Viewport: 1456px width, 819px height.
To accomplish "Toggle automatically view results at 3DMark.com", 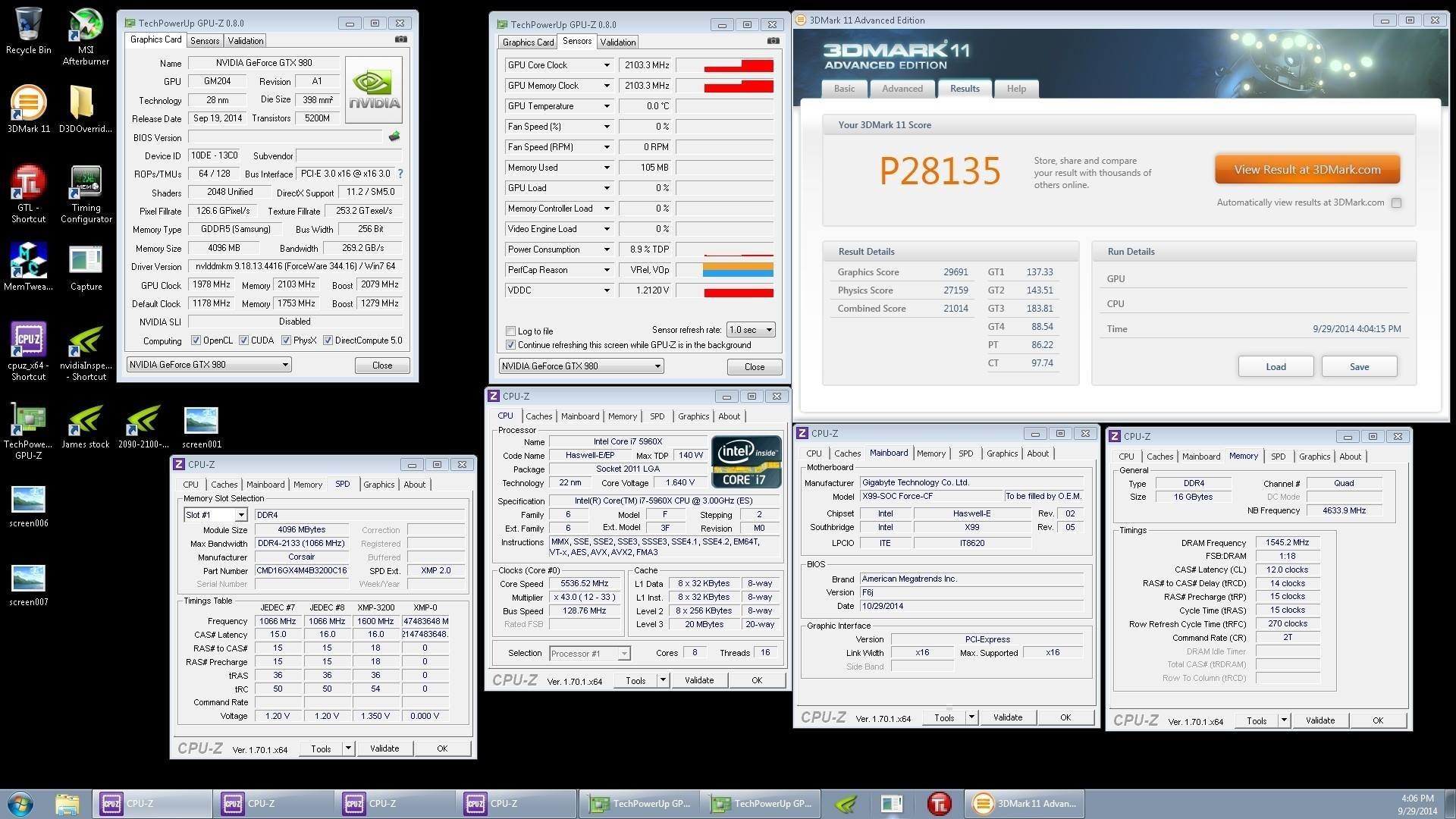I will pos(1396,203).
